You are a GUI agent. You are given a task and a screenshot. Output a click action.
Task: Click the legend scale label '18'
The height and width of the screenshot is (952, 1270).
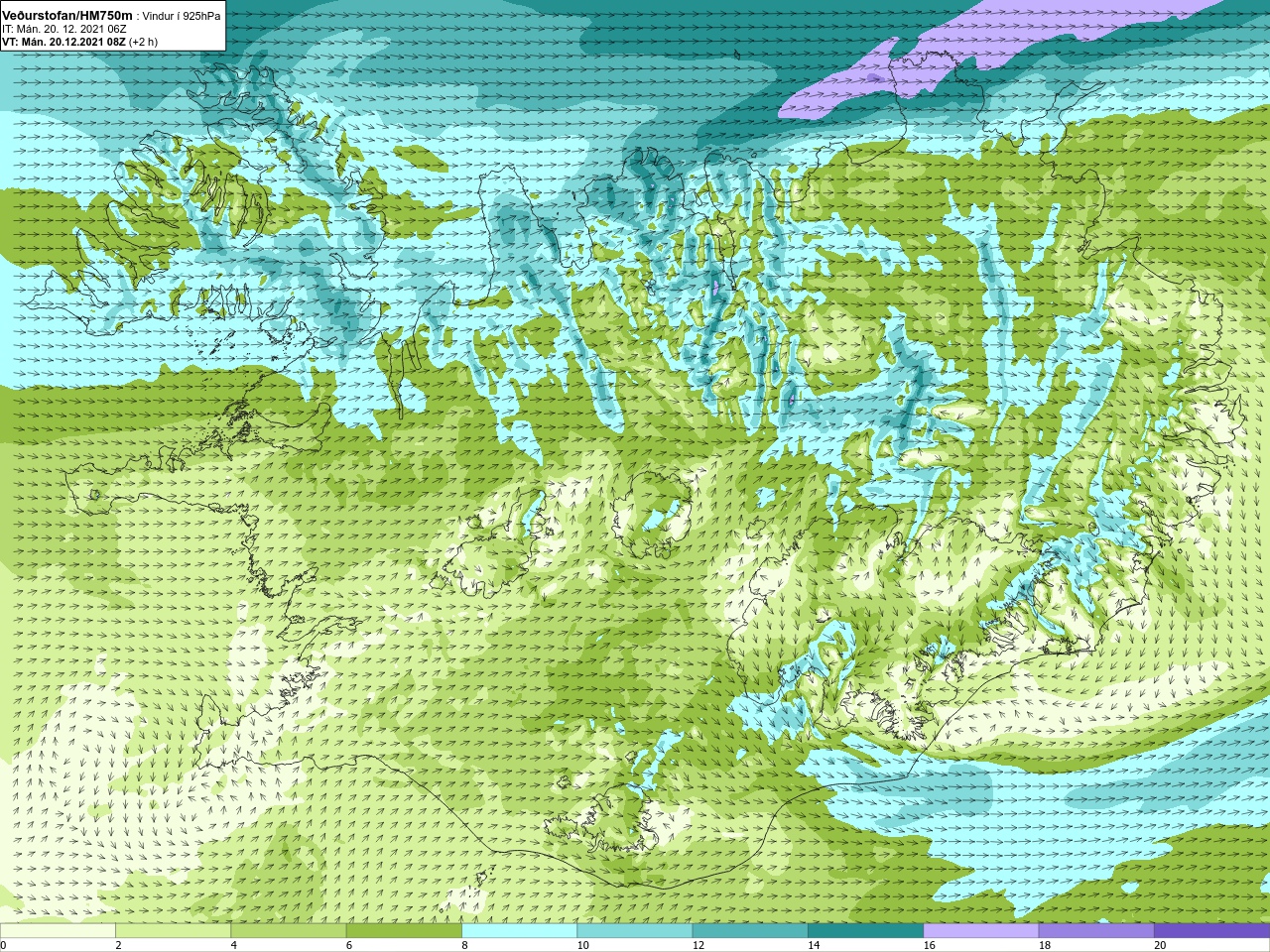tap(1044, 945)
